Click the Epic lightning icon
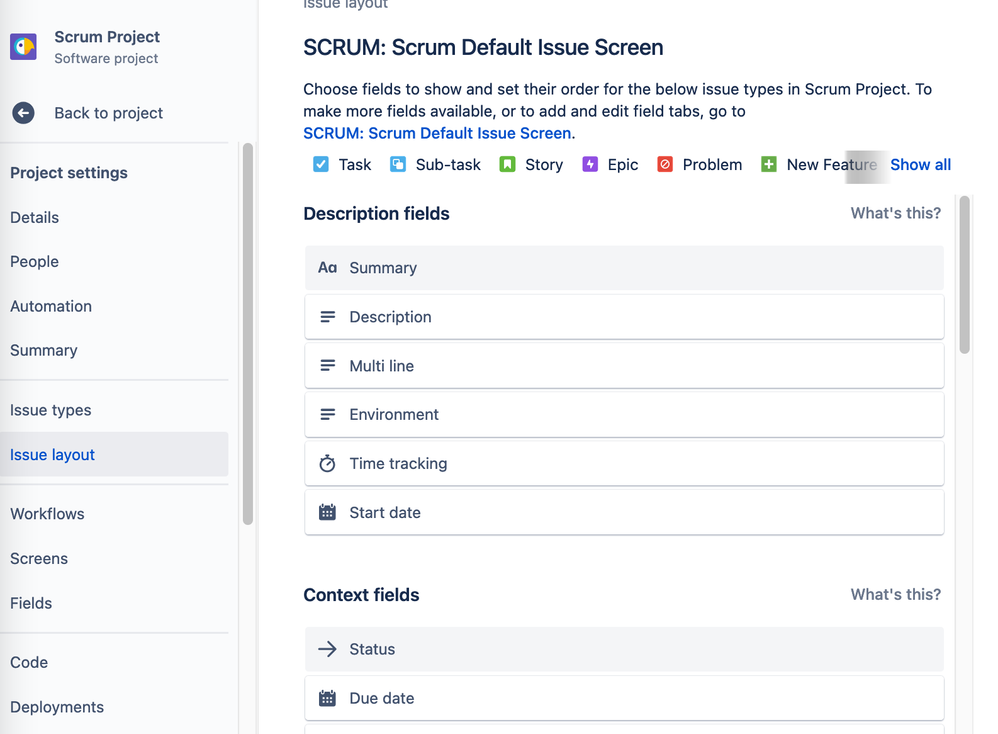The height and width of the screenshot is (734, 998). coord(590,164)
